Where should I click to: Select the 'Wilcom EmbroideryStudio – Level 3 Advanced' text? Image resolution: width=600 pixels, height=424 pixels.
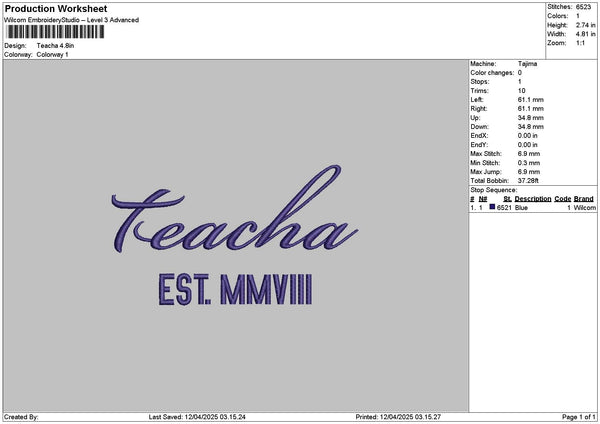pos(72,20)
